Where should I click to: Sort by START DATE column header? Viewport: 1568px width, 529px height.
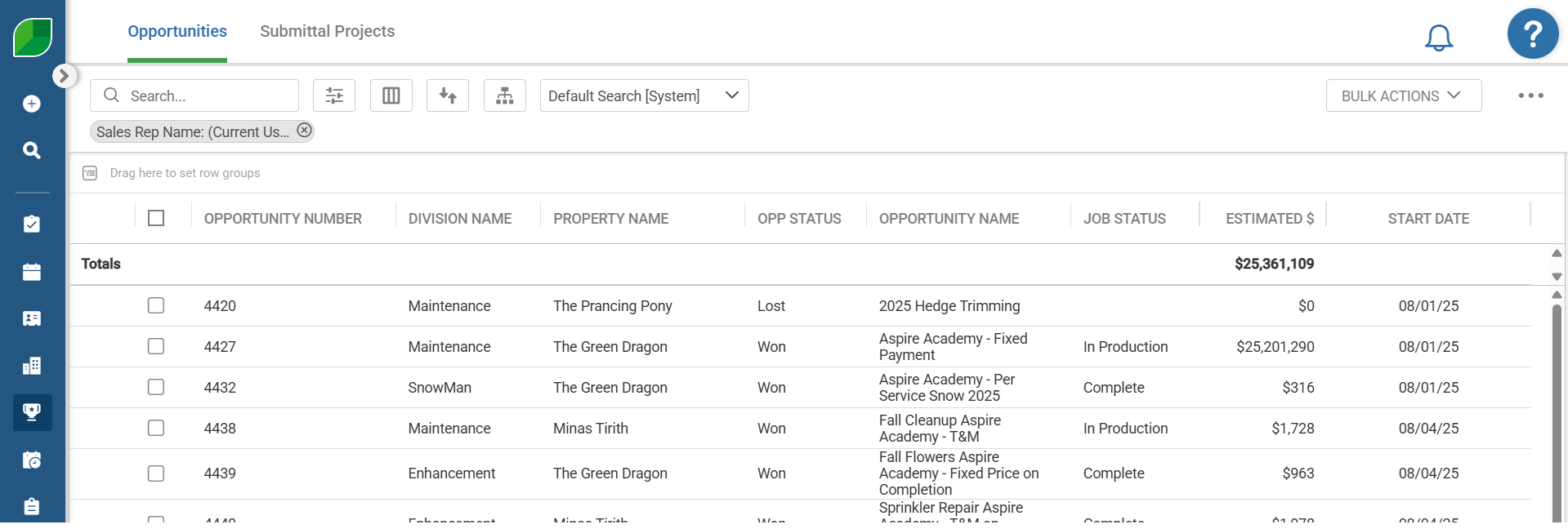1428,219
